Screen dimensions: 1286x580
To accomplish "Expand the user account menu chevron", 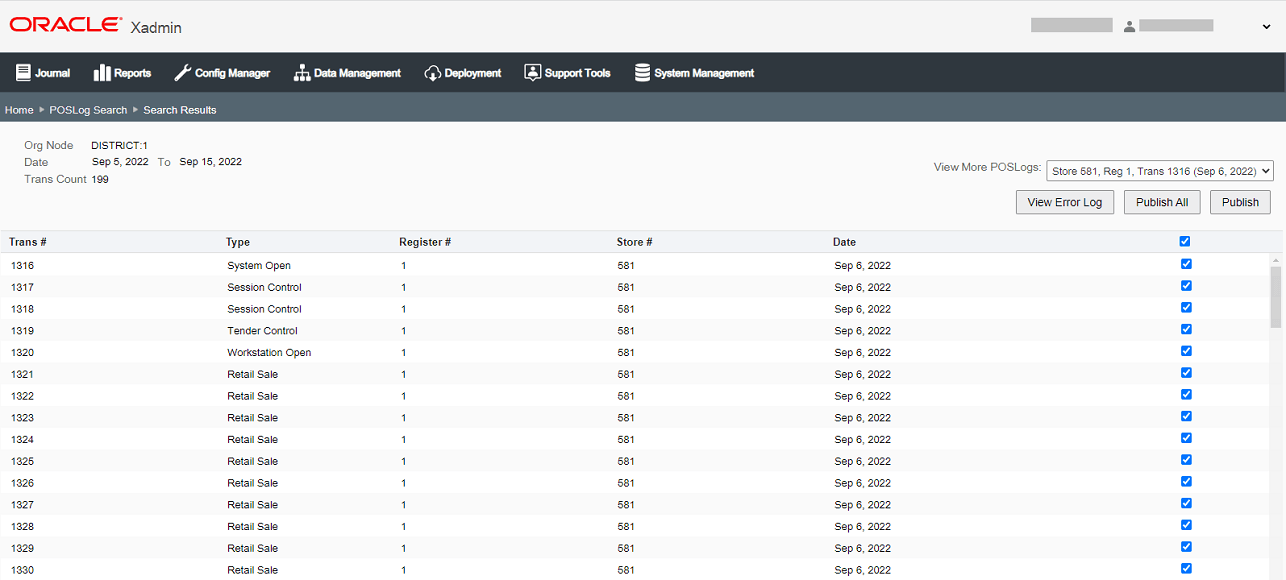I will (x=1267, y=27).
